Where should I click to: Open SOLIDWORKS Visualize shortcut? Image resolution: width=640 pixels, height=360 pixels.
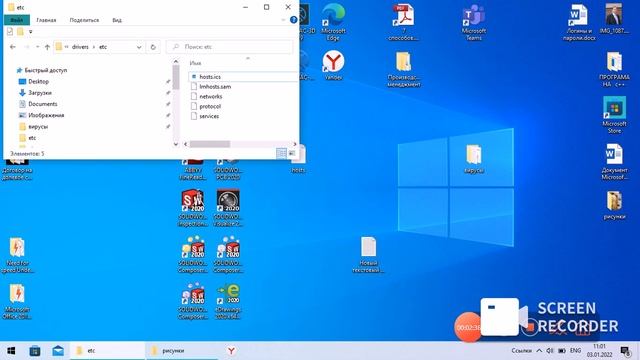click(x=228, y=208)
